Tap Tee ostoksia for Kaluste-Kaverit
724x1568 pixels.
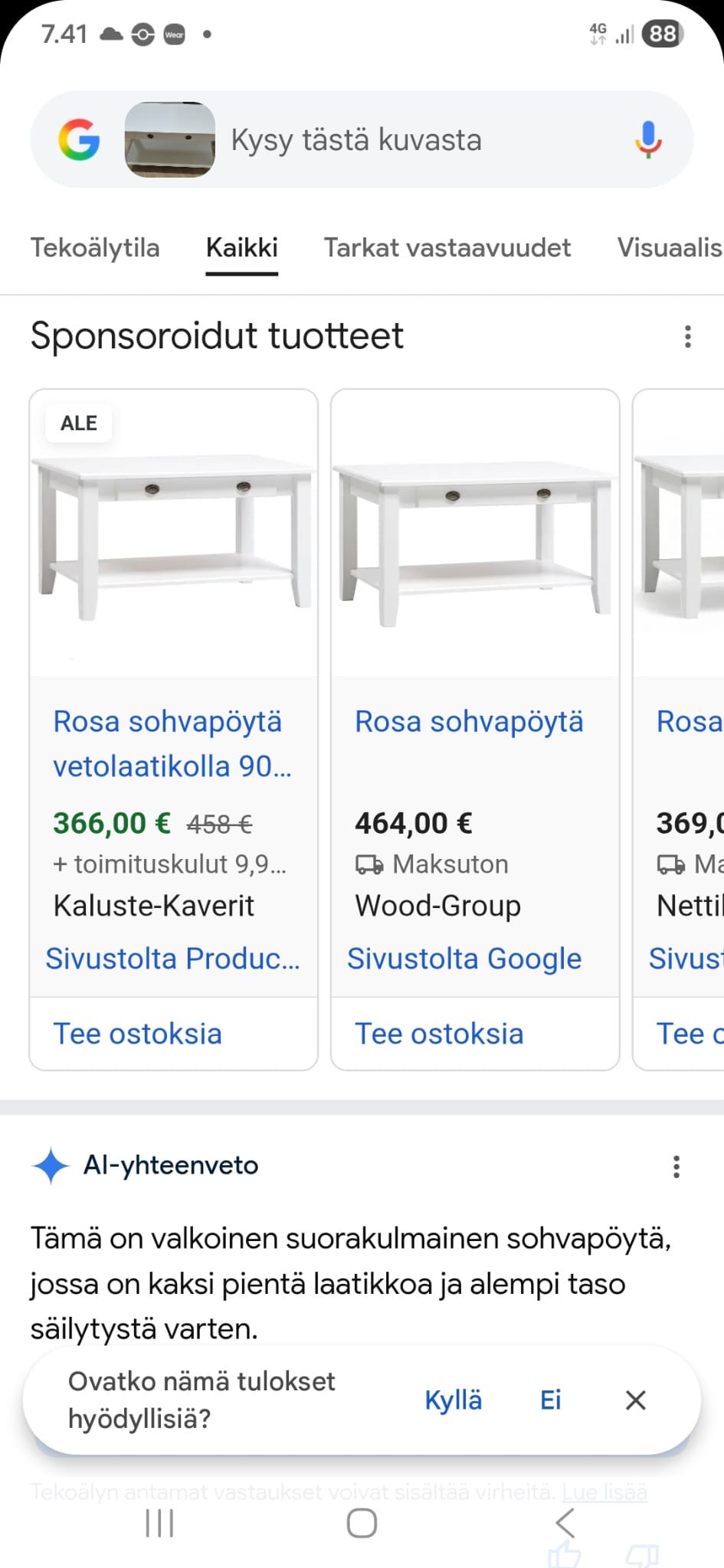point(137,1034)
